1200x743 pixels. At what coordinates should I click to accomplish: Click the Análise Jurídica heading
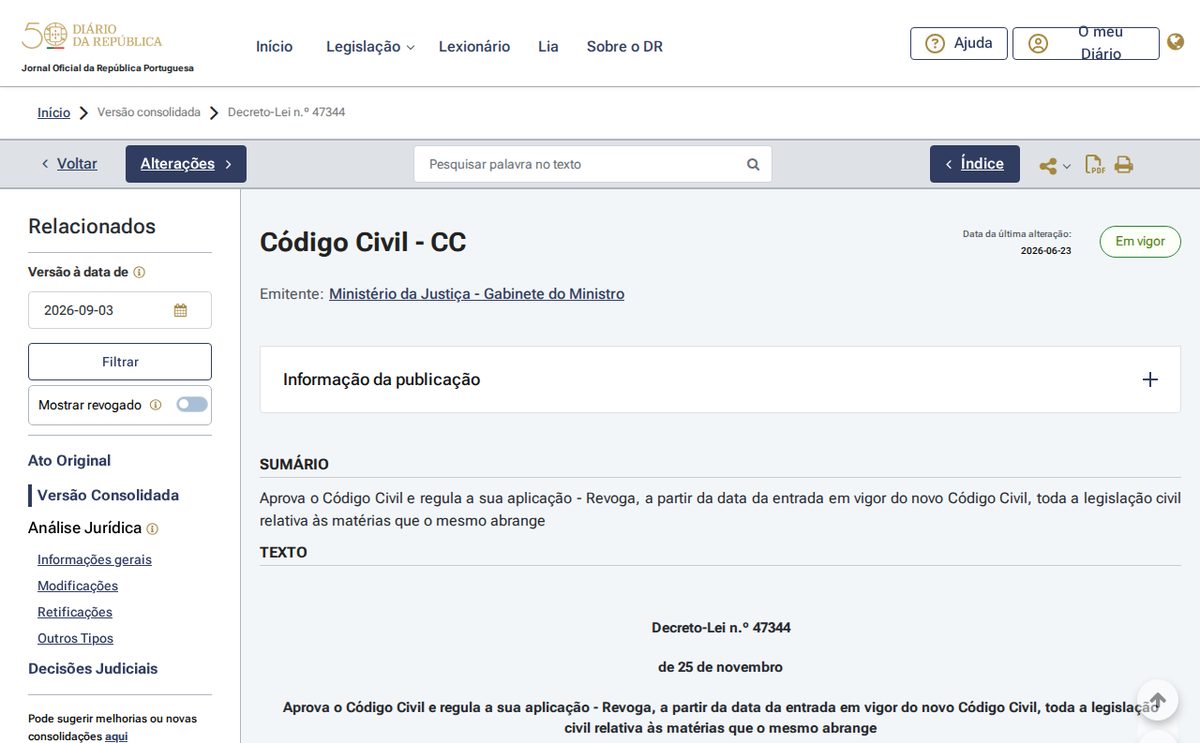click(85, 528)
